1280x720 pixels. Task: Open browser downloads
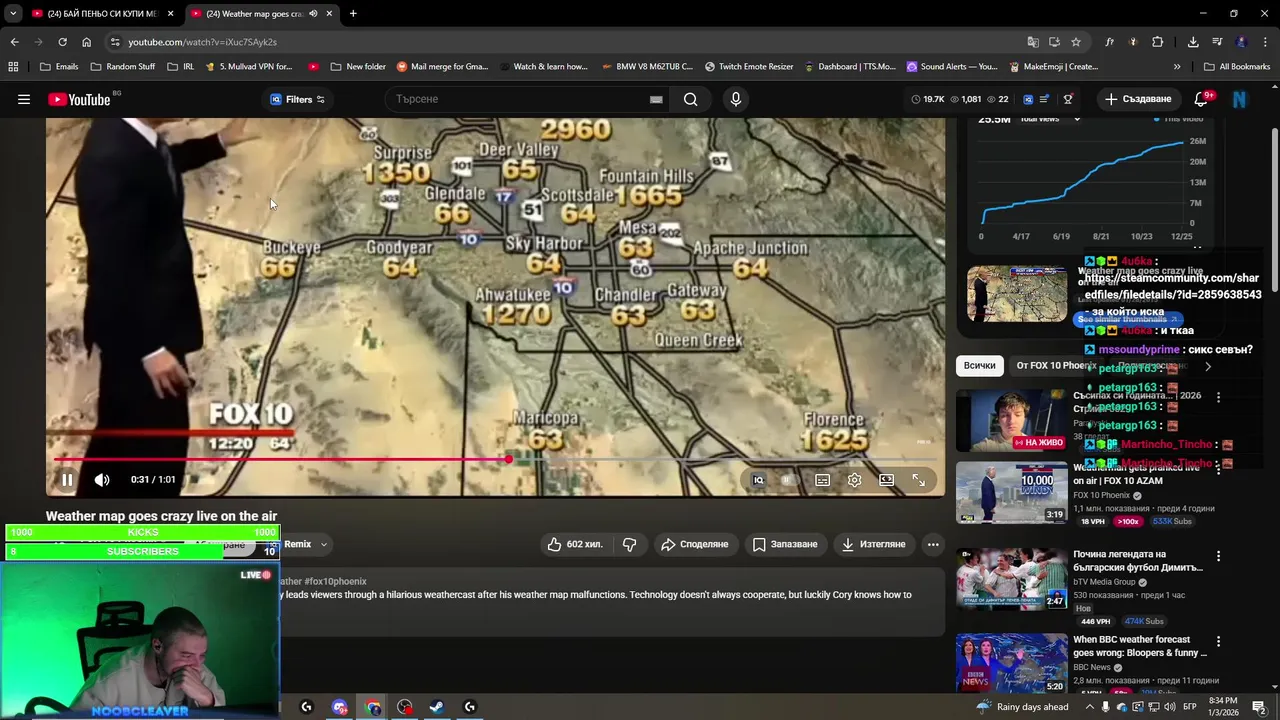[x=1193, y=42]
